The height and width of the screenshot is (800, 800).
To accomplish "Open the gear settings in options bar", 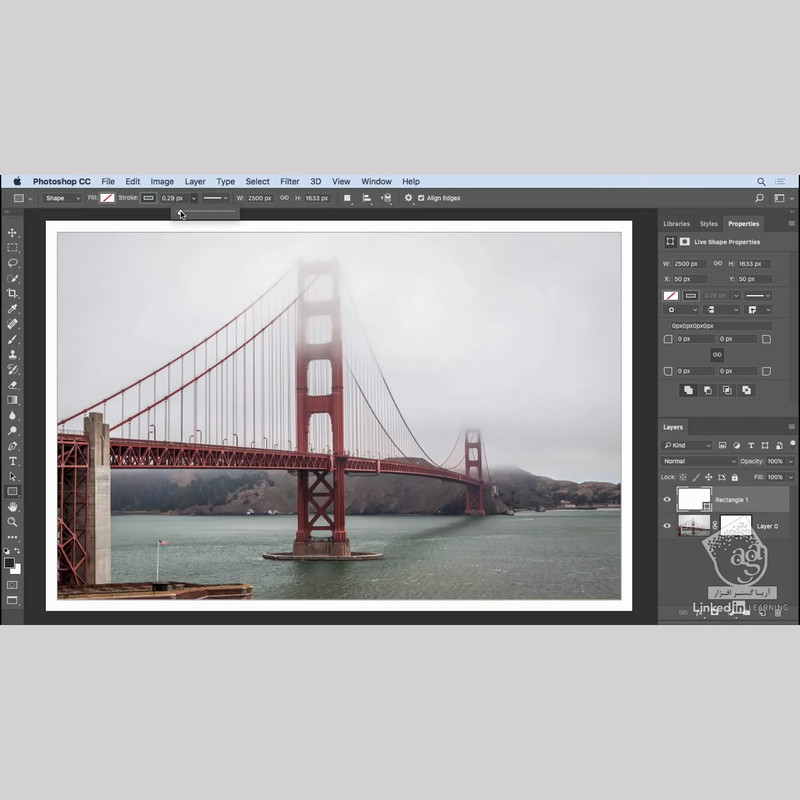I will (x=407, y=198).
